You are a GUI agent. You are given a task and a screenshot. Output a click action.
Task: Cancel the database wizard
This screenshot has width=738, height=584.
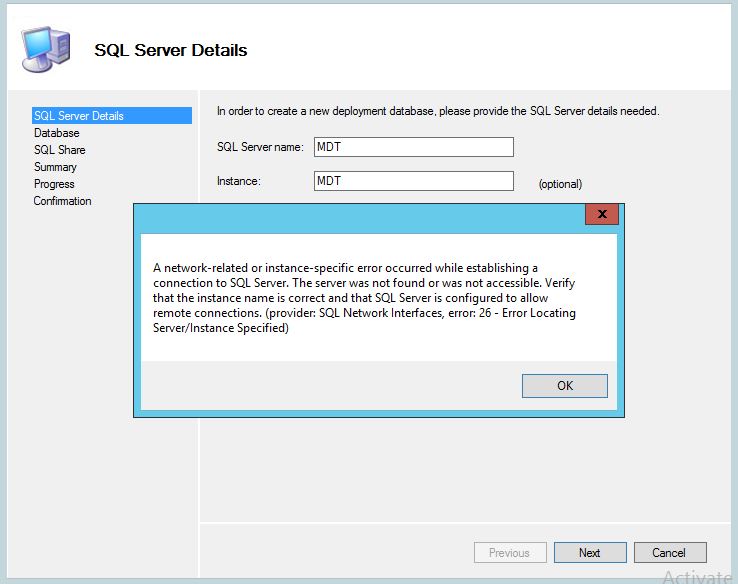tap(670, 552)
